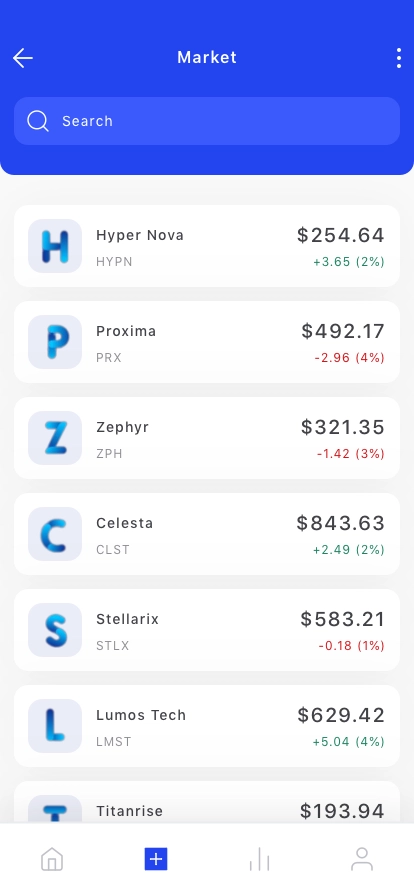Select Zephyr price $321.35
Viewport: 414px width, 896px height.
[343, 427]
